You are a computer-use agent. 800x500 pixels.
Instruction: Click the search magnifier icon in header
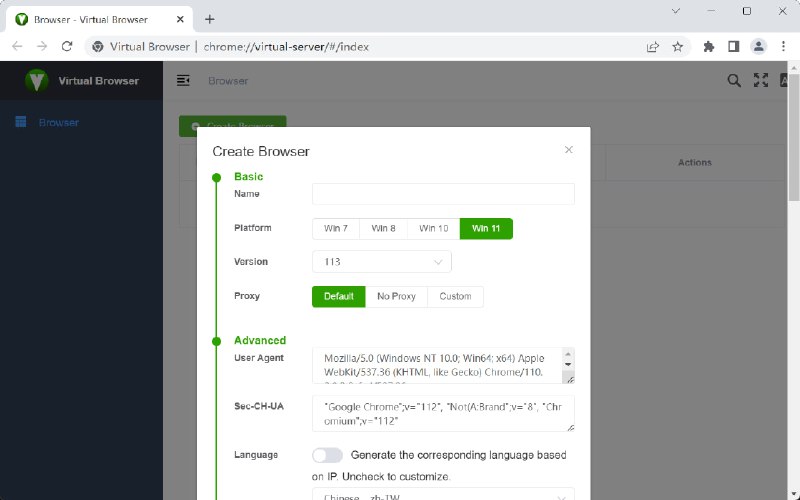[734, 80]
